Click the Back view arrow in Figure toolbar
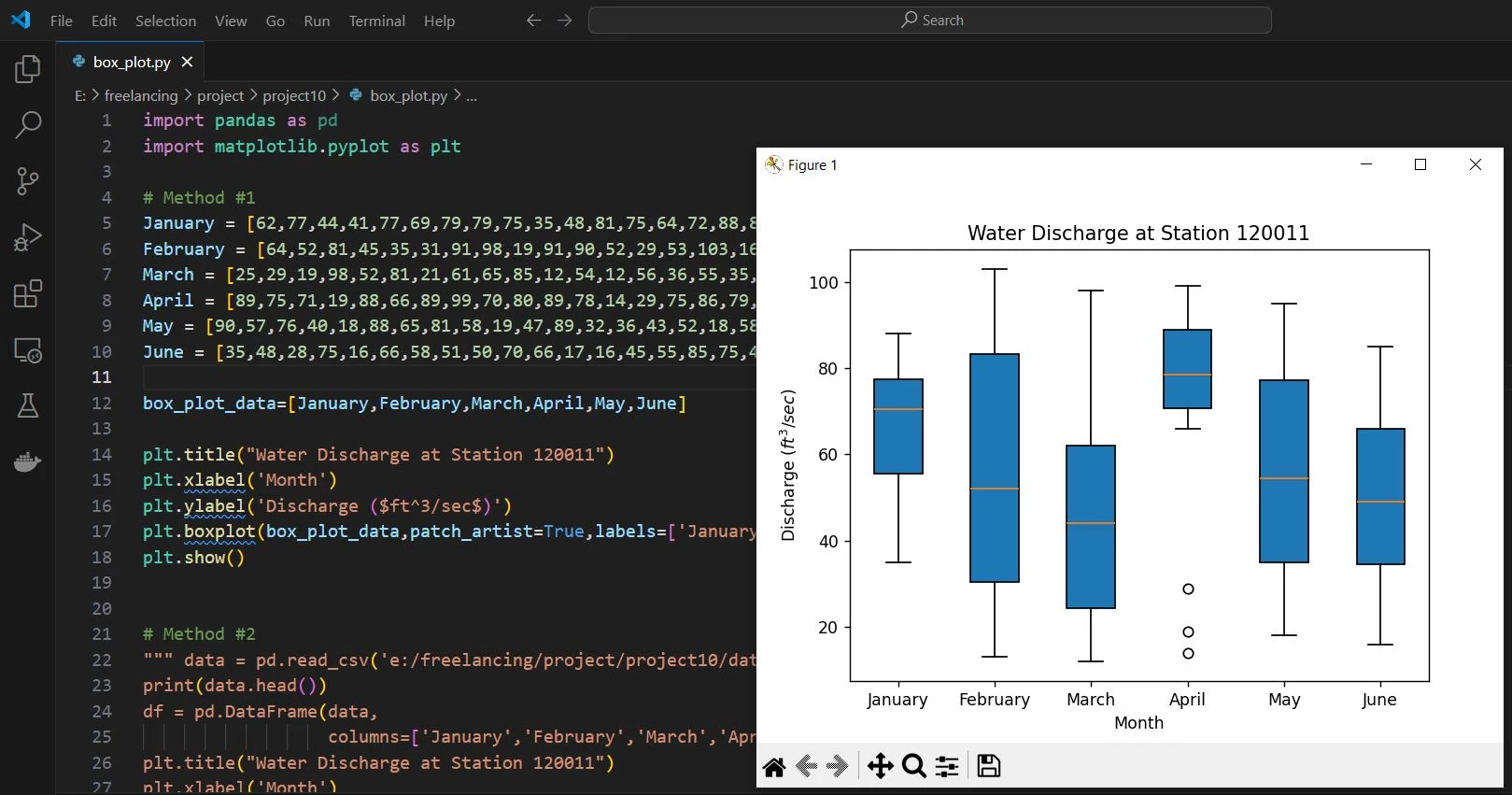Viewport: 1512px width, 795px height. pos(807,767)
